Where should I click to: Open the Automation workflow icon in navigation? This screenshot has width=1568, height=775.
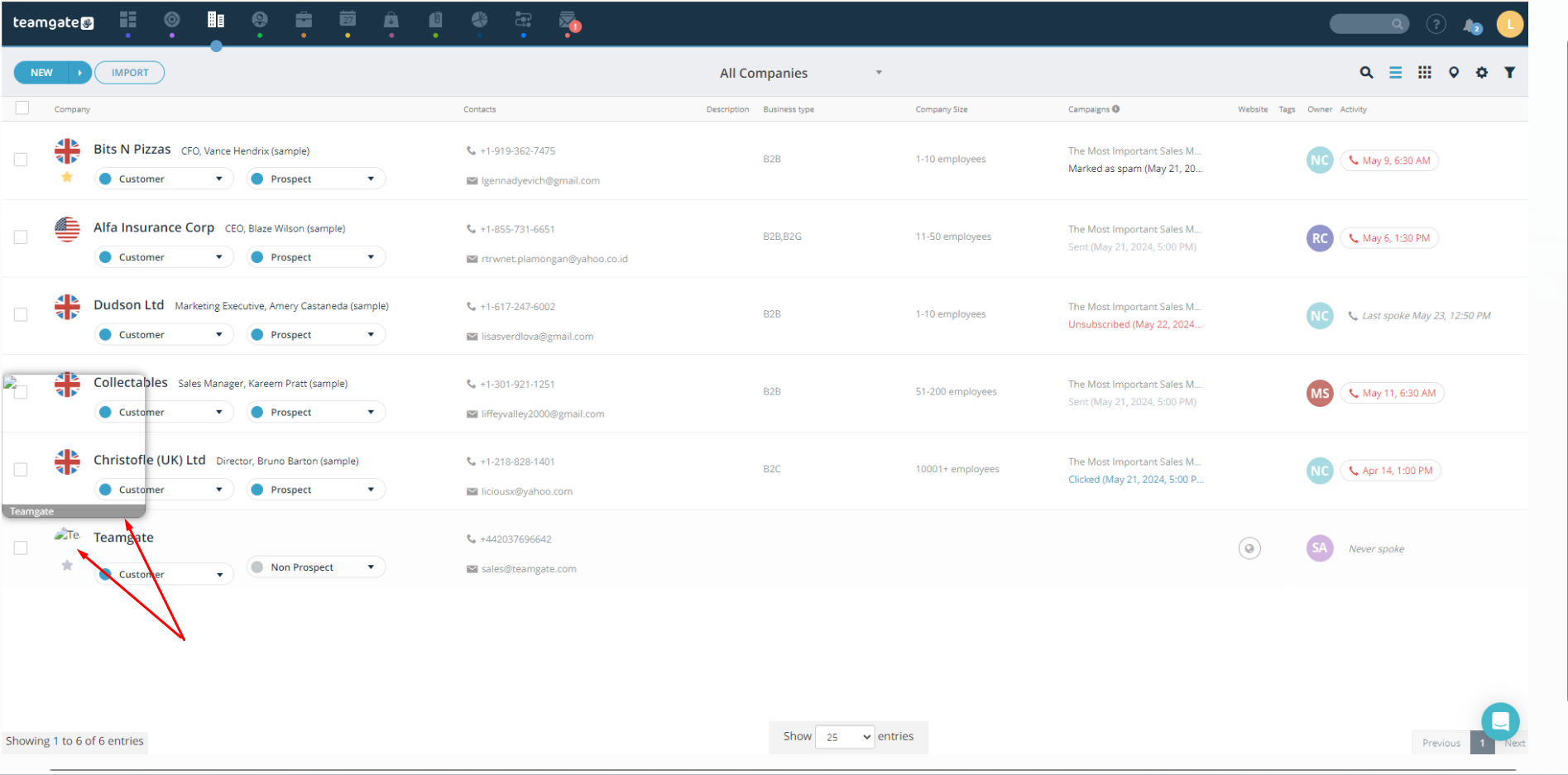524,20
